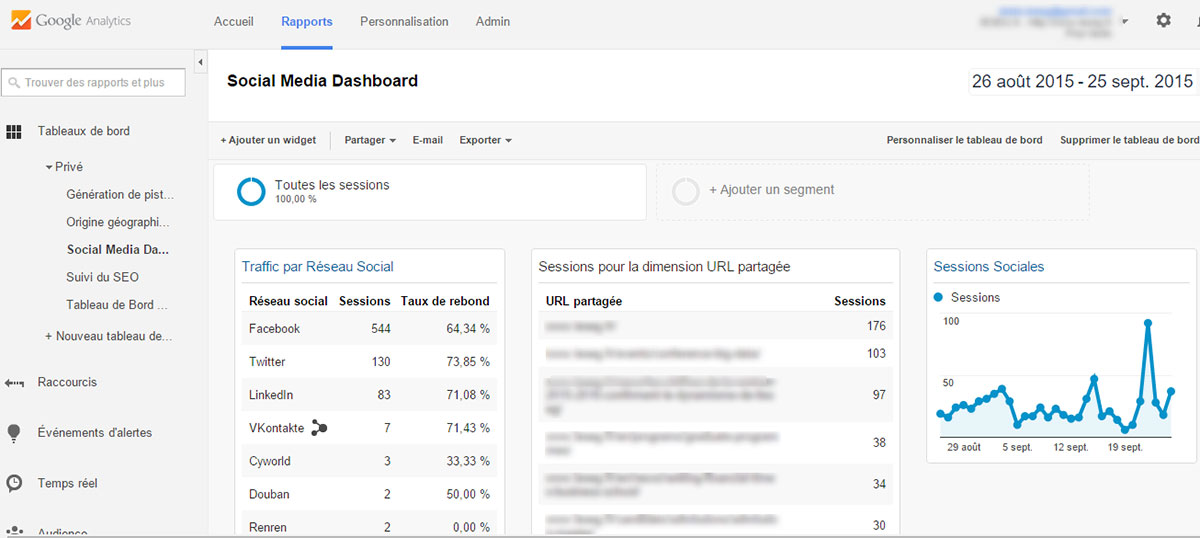Screen dimensions: 1200x538
Task: Click the Douban row
Action: (x=369, y=494)
